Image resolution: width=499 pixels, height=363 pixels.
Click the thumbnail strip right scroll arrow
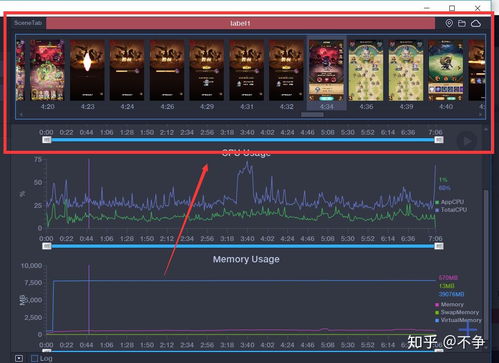[480, 115]
